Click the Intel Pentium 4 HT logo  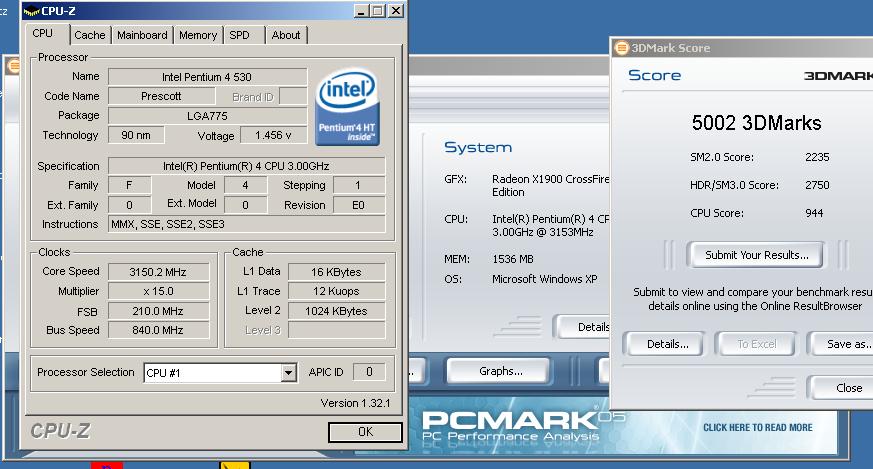(347, 107)
